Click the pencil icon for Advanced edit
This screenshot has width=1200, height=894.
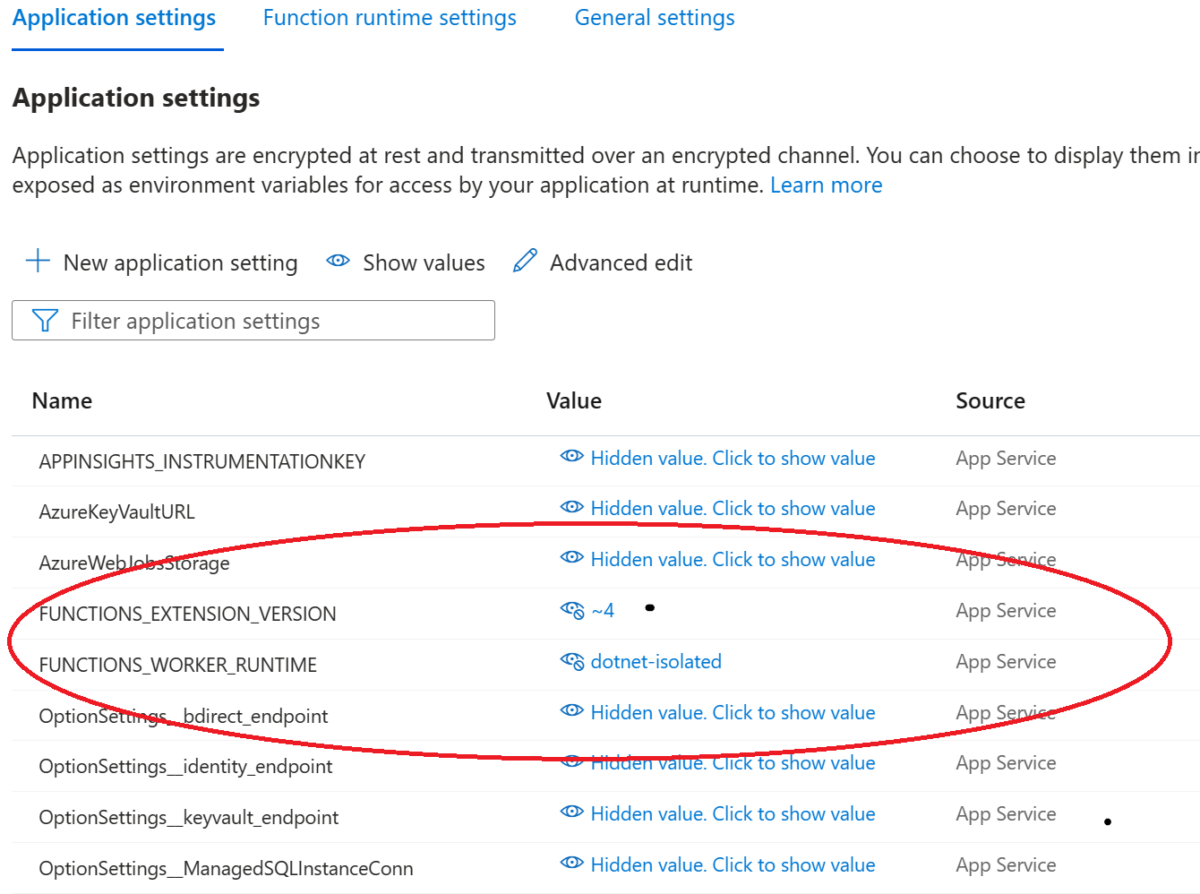524,262
